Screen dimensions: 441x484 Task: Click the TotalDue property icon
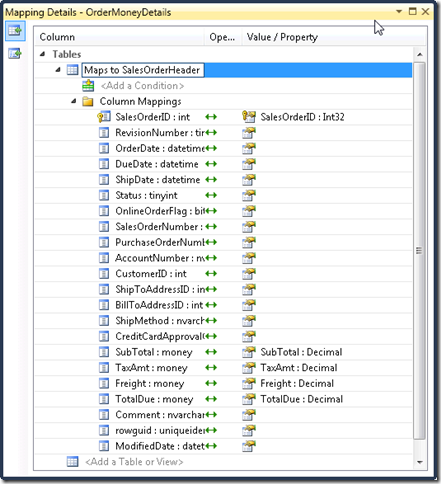[249, 399]
